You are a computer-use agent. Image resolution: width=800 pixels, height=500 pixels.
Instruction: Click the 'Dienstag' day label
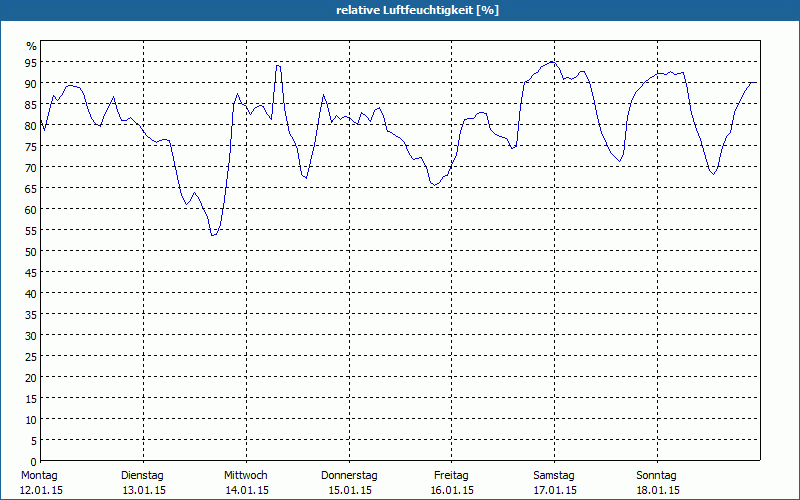click(x=142, y=476)
